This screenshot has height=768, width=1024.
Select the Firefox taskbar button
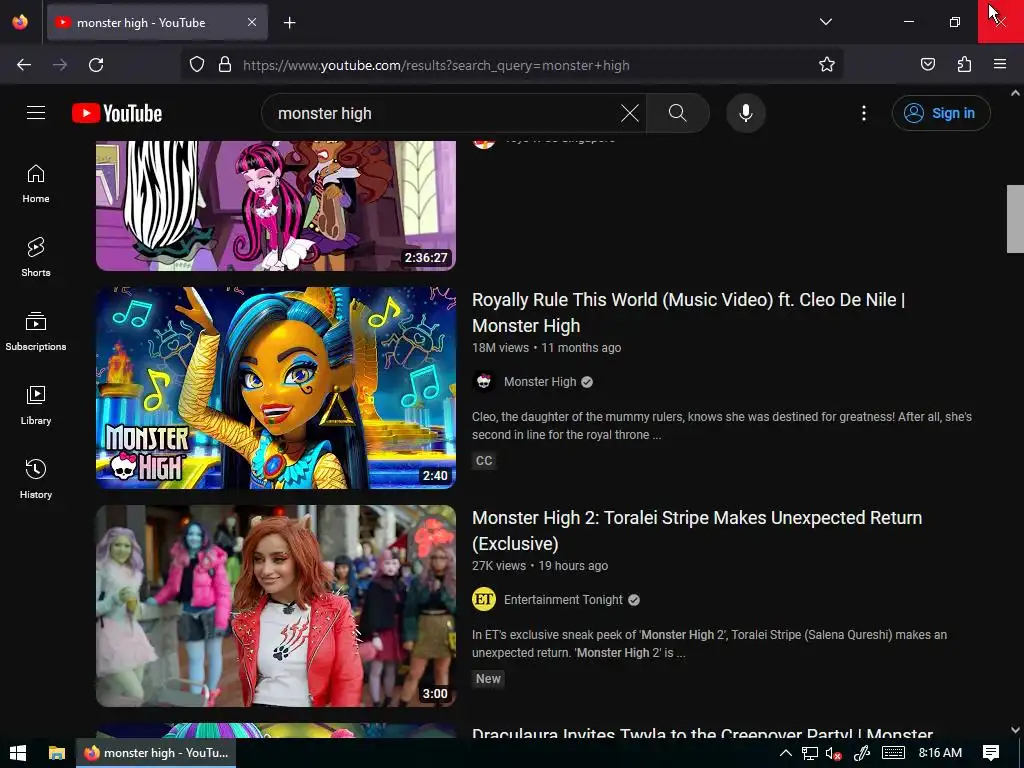[156, 753]
